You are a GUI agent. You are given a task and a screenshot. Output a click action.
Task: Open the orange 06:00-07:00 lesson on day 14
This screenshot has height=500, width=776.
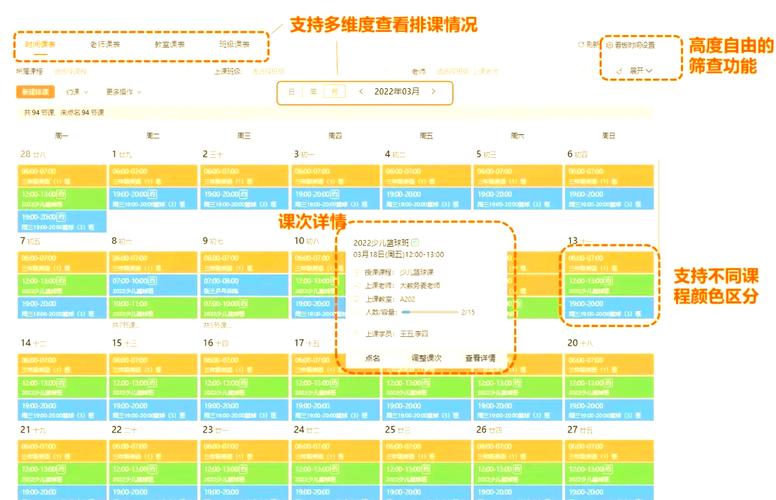tap(62, 364)
